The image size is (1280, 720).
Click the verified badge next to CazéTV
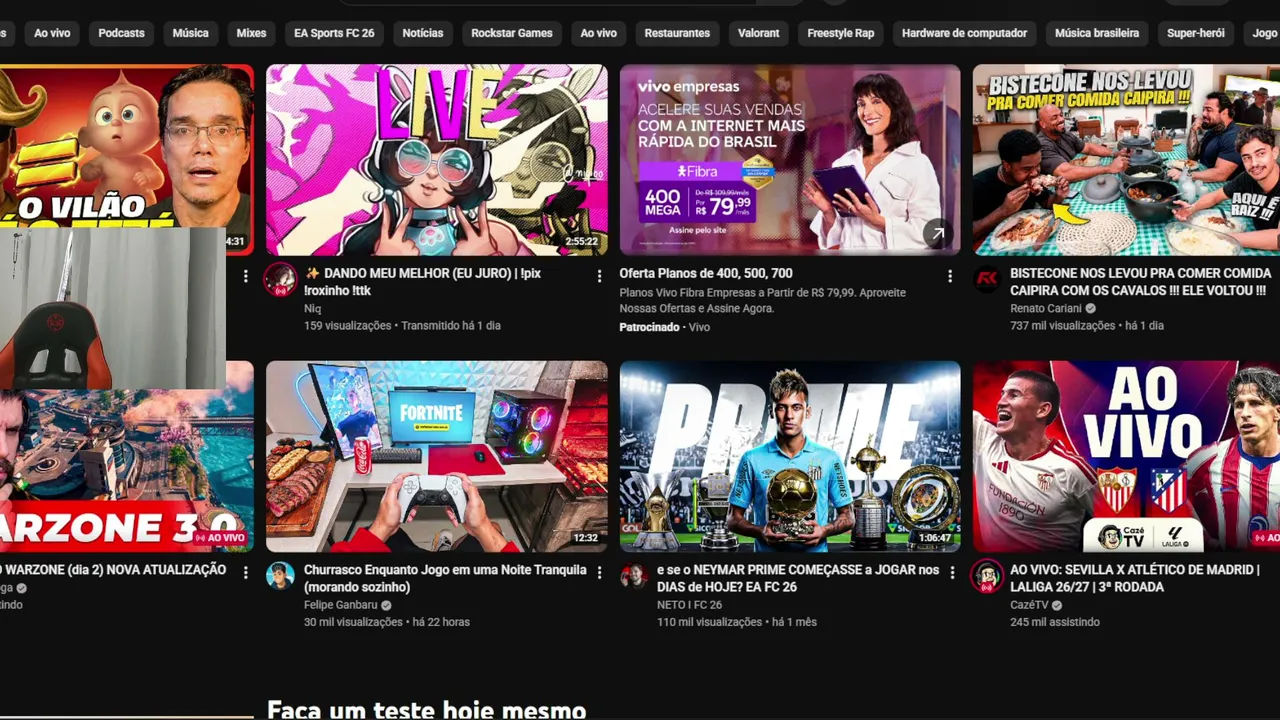pos(1056,605)
